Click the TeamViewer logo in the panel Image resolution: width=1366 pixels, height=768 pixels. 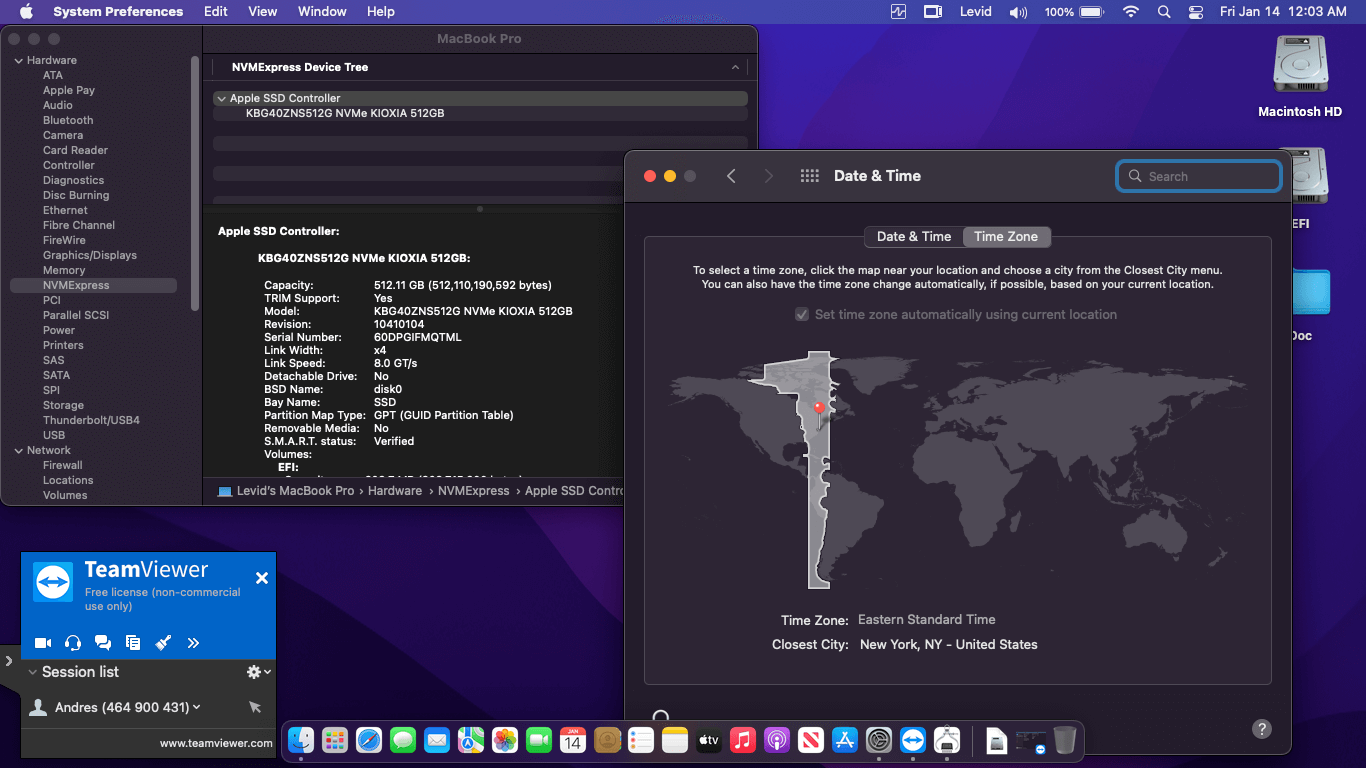pos(53,581)
